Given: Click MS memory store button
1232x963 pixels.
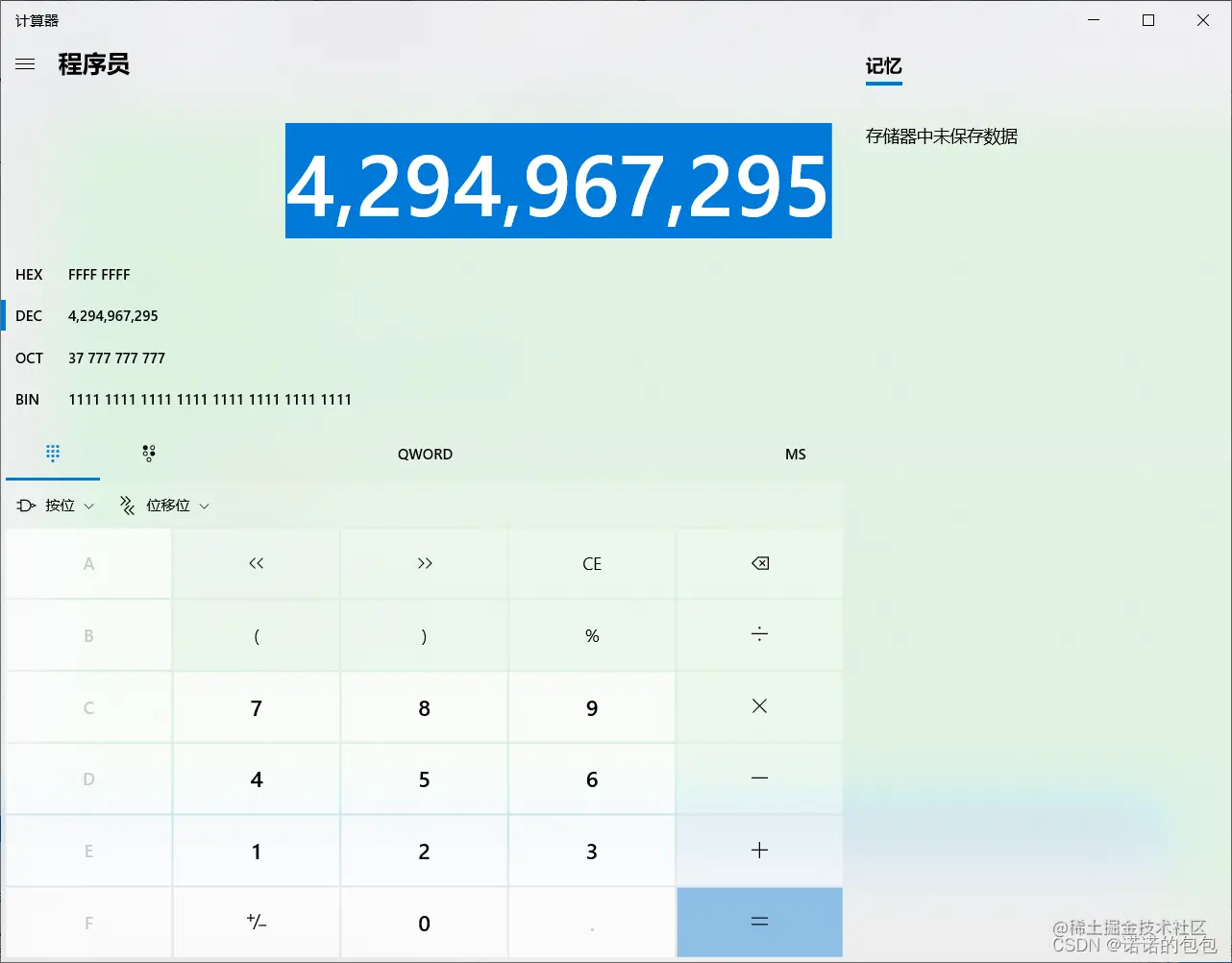Looking at the screenshot, I should (x=796, y=455).
